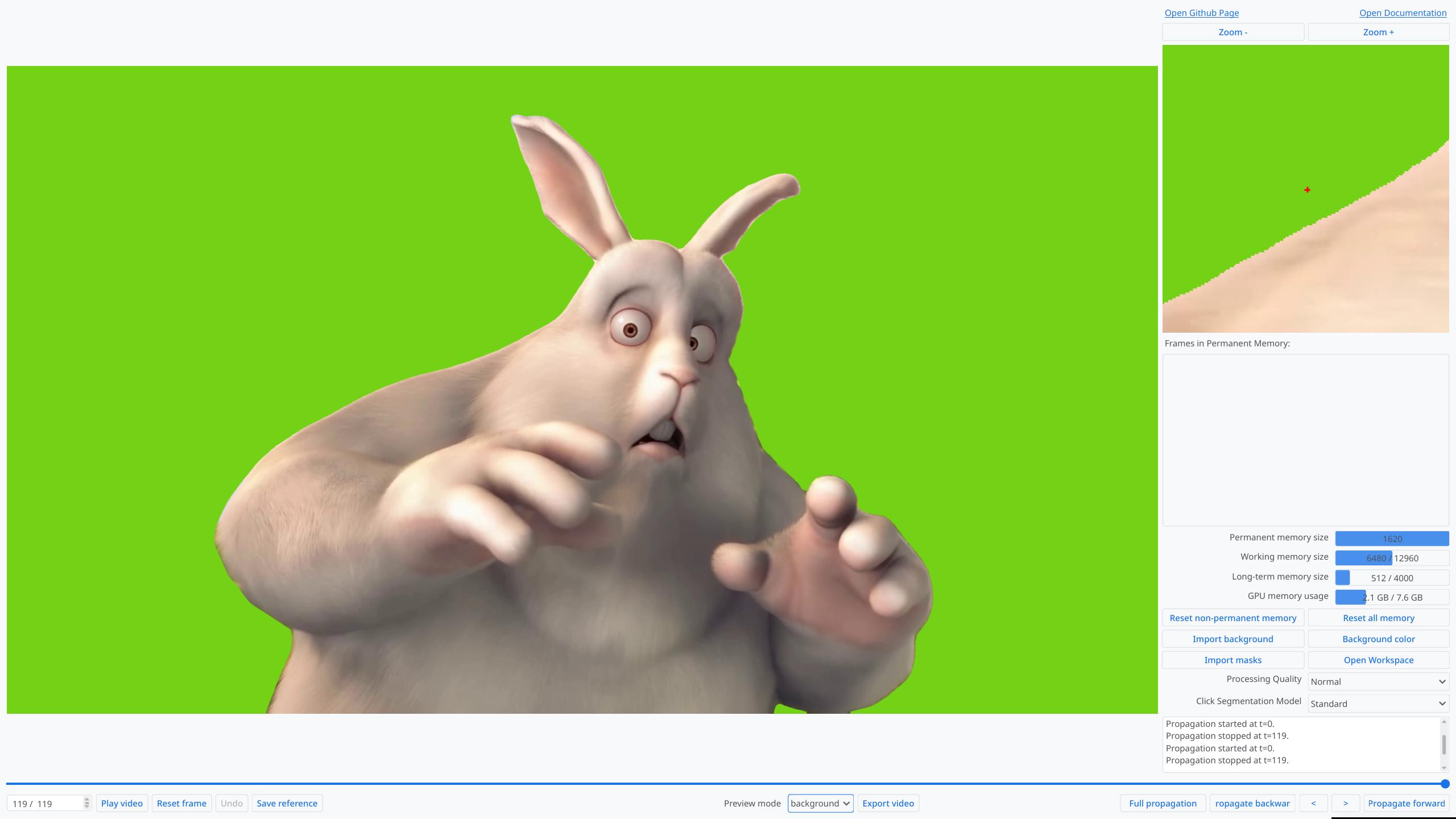This screenshot has width=1456, height=819.
Task: Click Reset frame button
Action: point(181,803)
